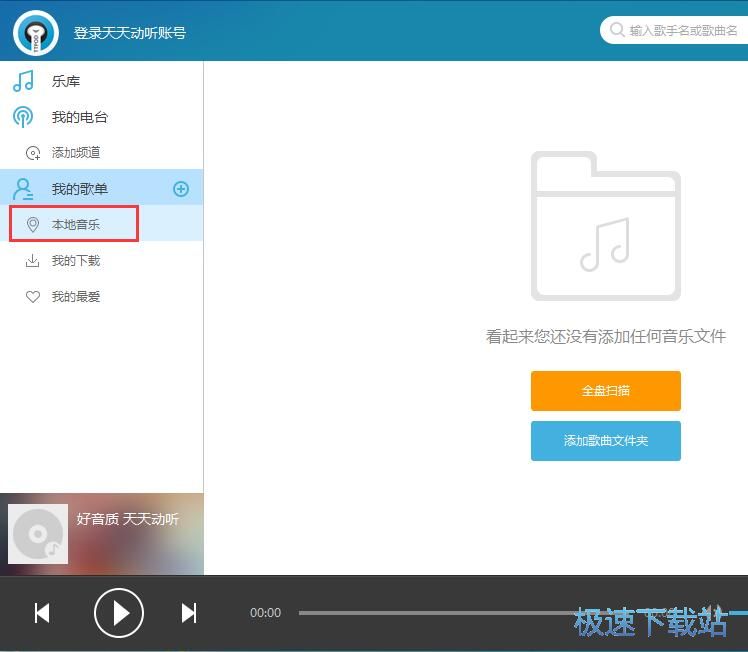The image size is (748, 652).
Task: Open the 登录天天动听账号 login link
Action: tap(130, 33)
